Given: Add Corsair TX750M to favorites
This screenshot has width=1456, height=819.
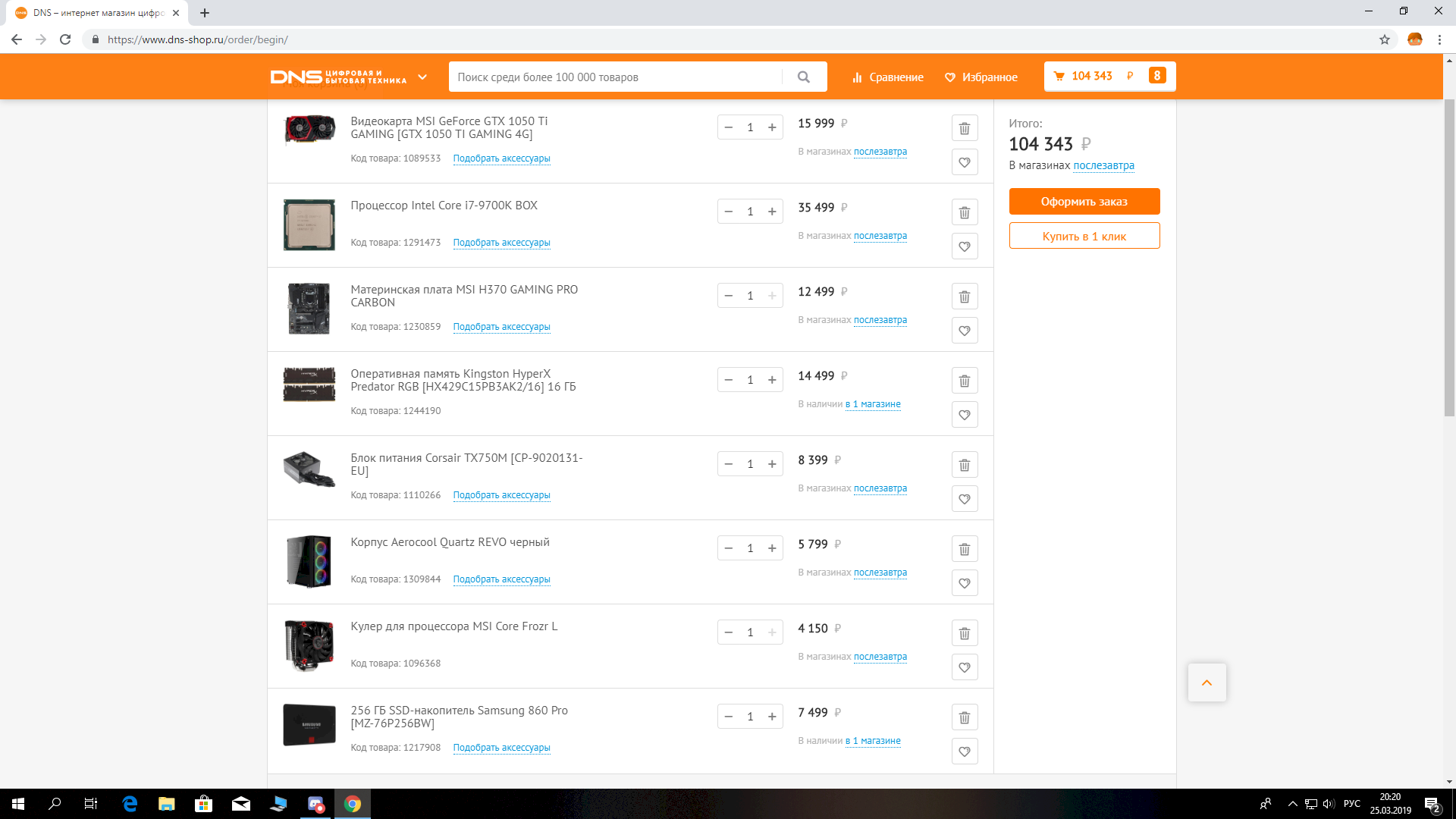Looking at the screenshot, I should [965, 499].
